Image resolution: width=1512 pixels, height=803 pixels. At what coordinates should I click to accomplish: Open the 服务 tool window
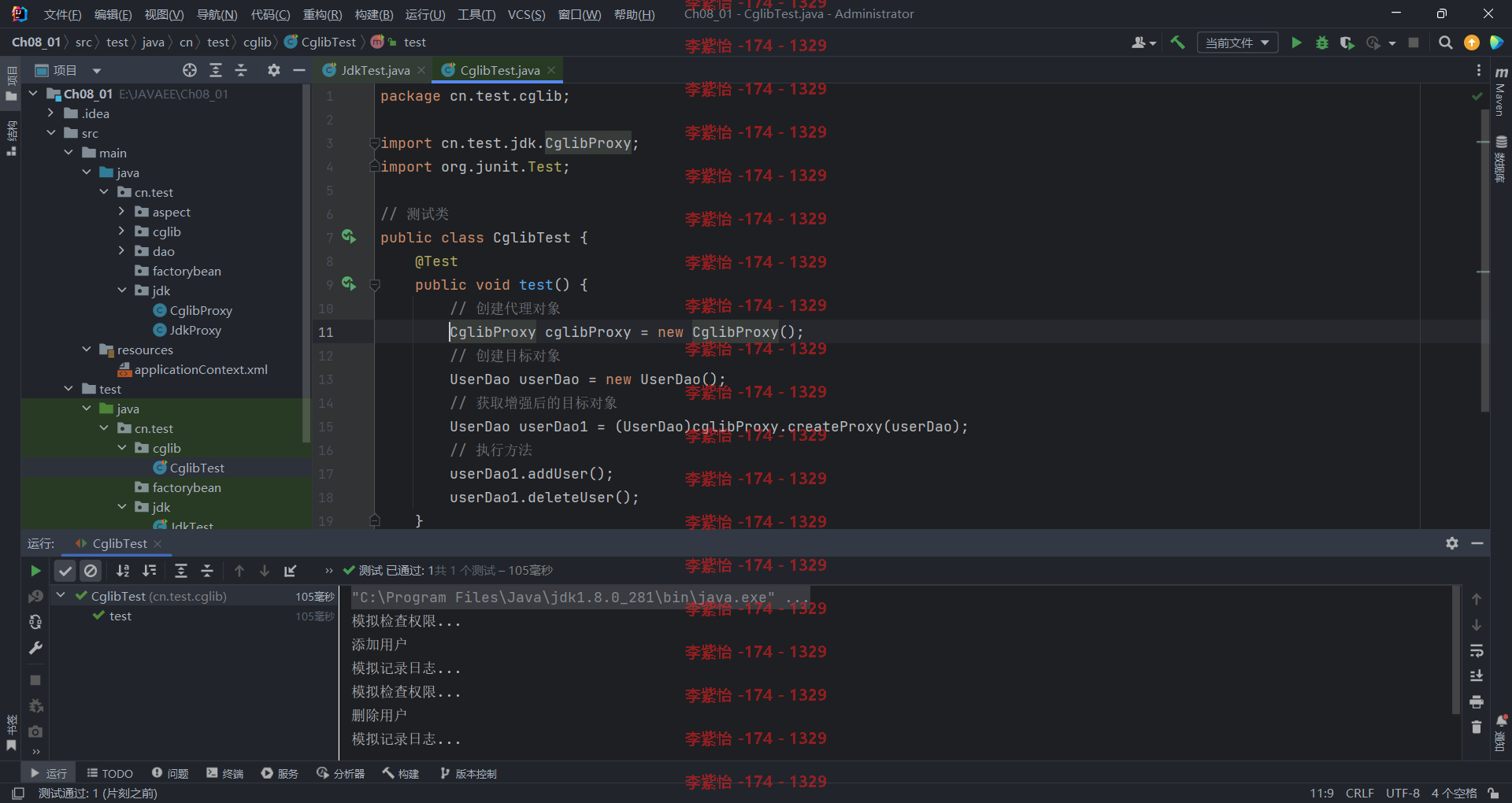[x=280, y=773]
